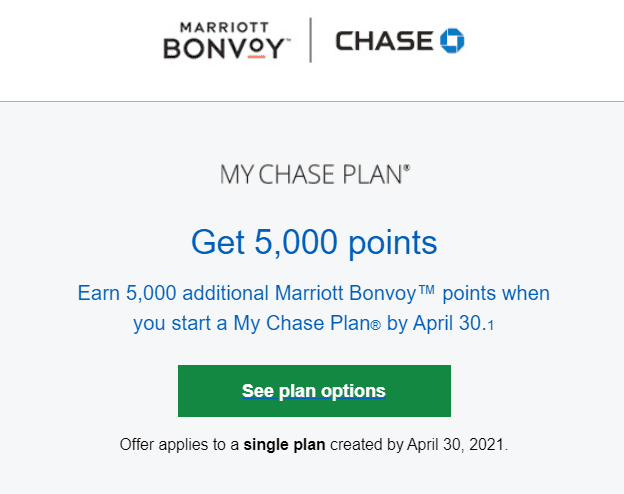The image size is (624, 494).
Task: Click the vertical divider between the two logos
Action: 310,40
